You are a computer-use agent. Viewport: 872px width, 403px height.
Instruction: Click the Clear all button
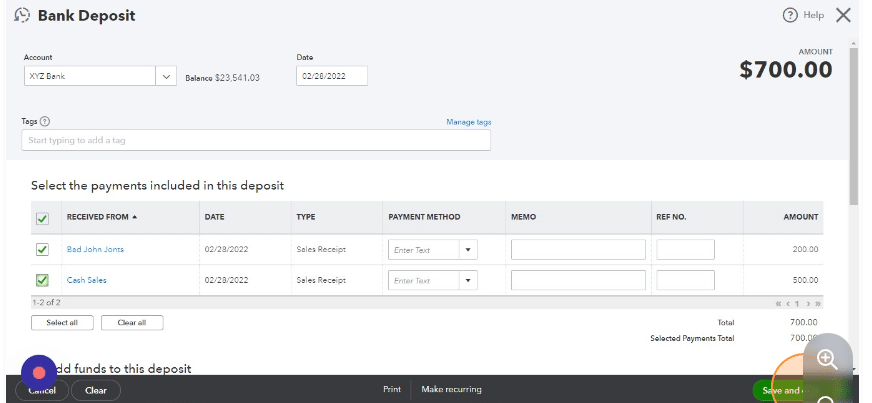[x=132, y=322]
